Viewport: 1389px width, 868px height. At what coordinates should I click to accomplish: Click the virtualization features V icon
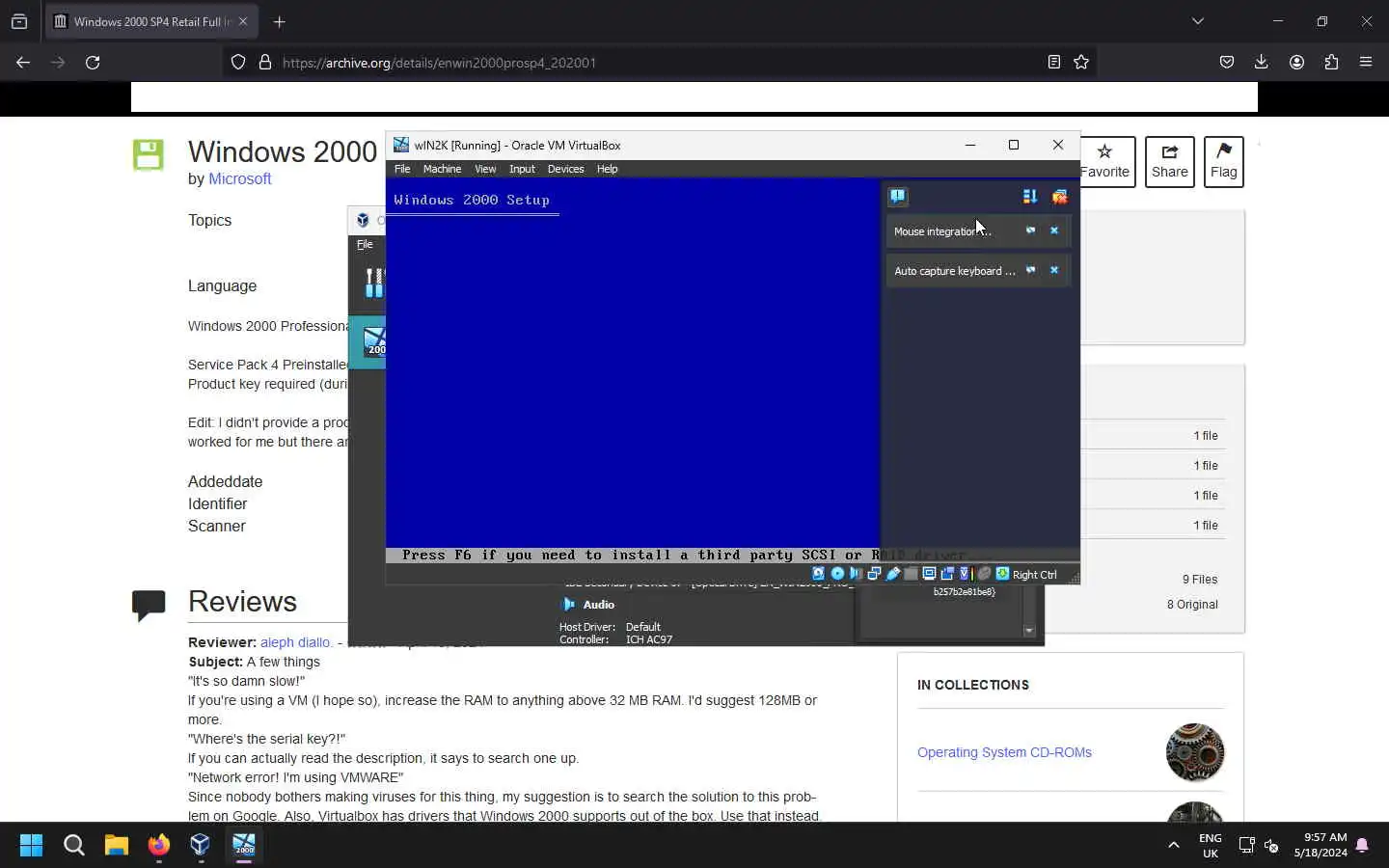click(x=964, y=574)
